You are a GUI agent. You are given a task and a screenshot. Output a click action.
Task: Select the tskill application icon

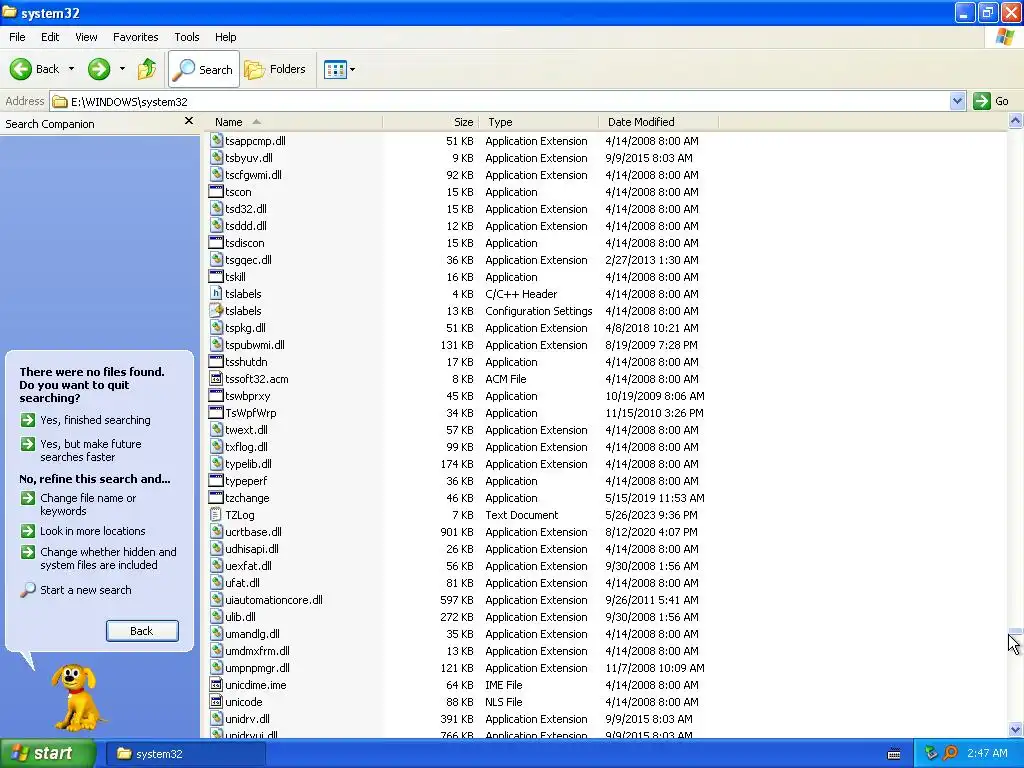(216, 276)
